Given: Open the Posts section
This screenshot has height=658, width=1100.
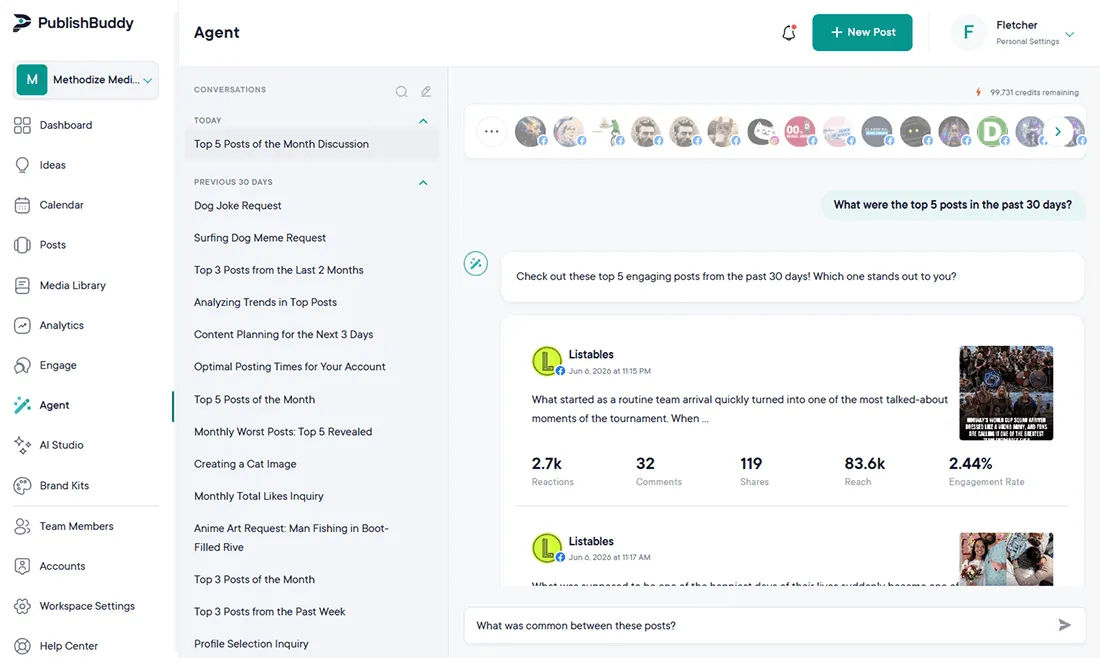Looking at the screenshot, I should pyautogui.click(x=53, y=245).
